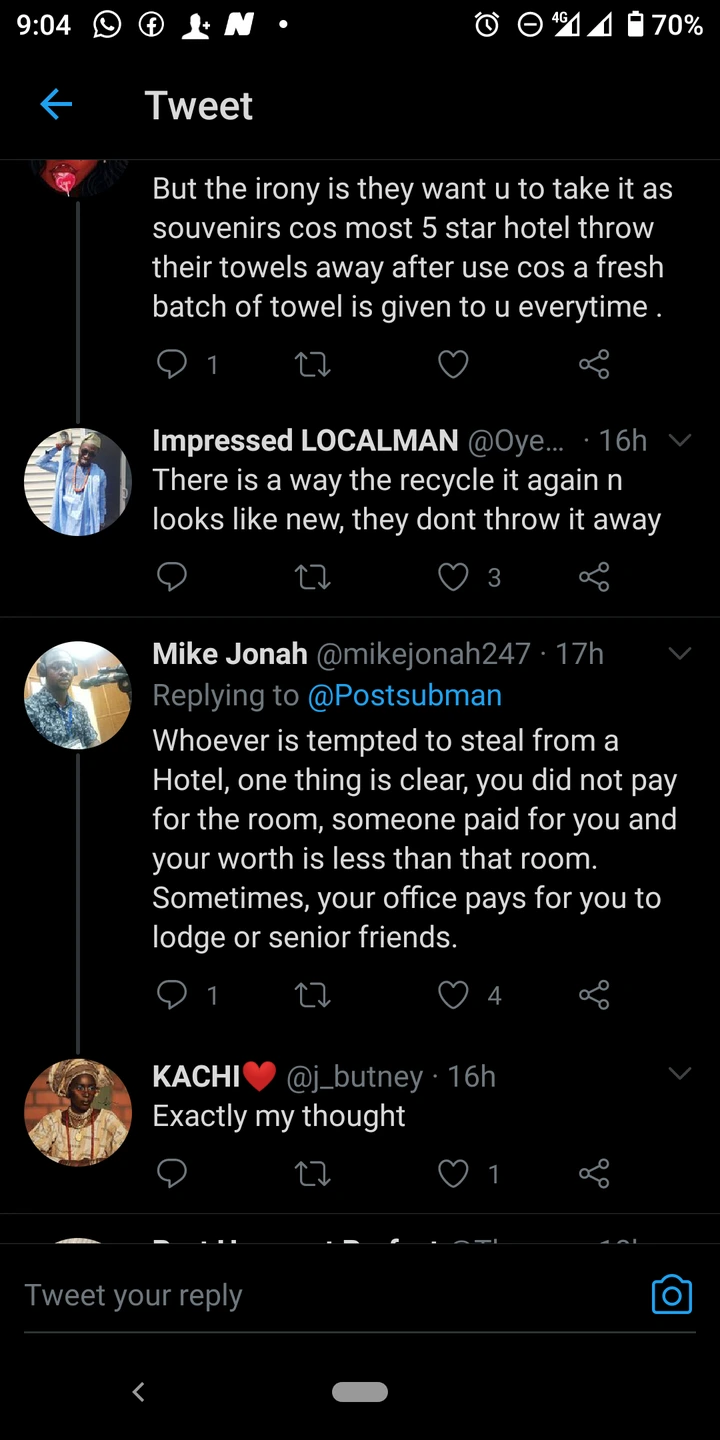Open options chevron on Impressed LOCALMAN's tweet
Screen dimensions: 720x1440
pyautogui.click(x=680, y=440)
